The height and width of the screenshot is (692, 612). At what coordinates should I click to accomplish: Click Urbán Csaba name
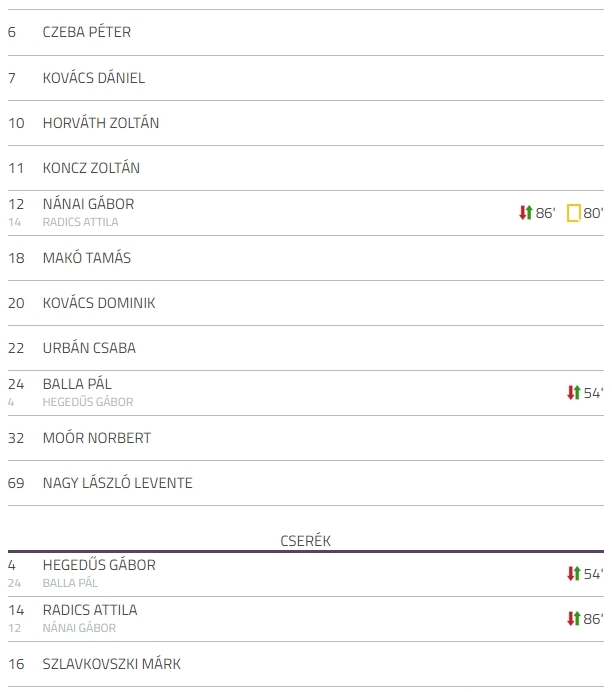[89, 348]
